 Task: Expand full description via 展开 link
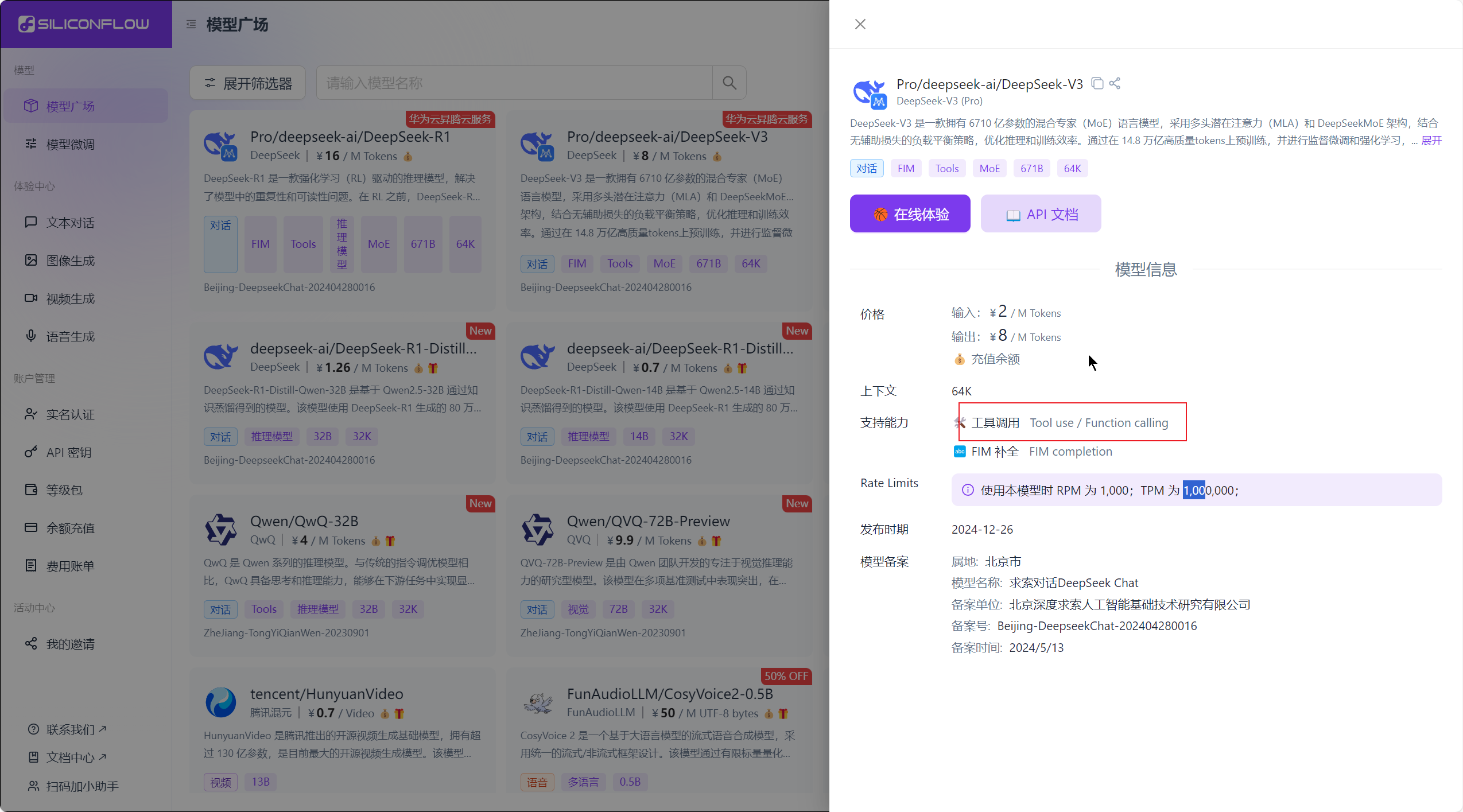coord(1431,141)
